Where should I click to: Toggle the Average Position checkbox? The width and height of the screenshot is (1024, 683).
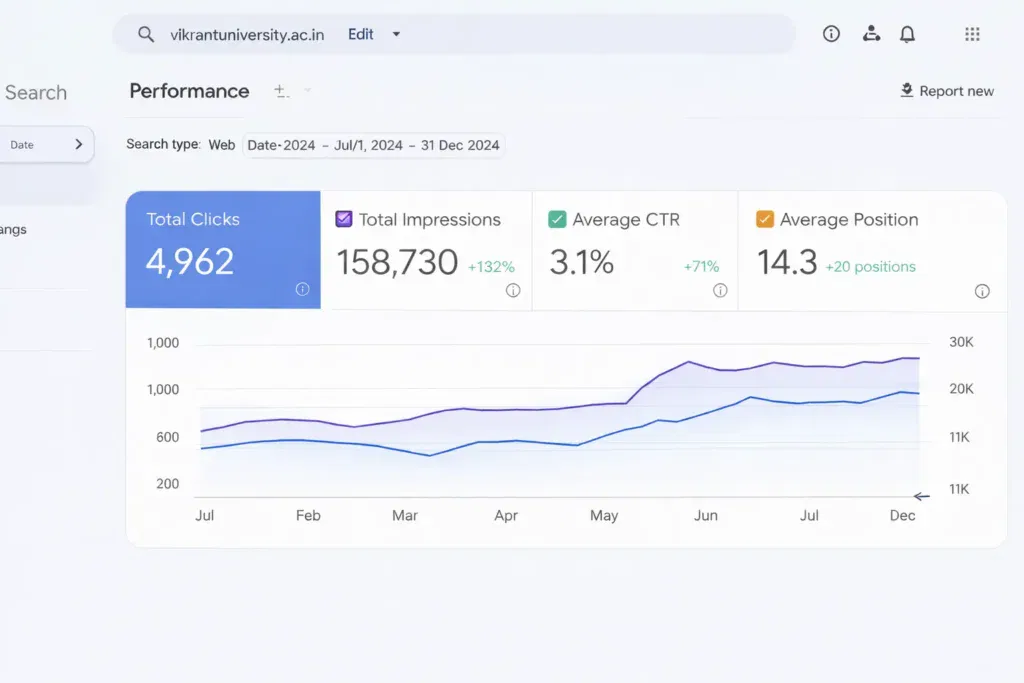765,219
